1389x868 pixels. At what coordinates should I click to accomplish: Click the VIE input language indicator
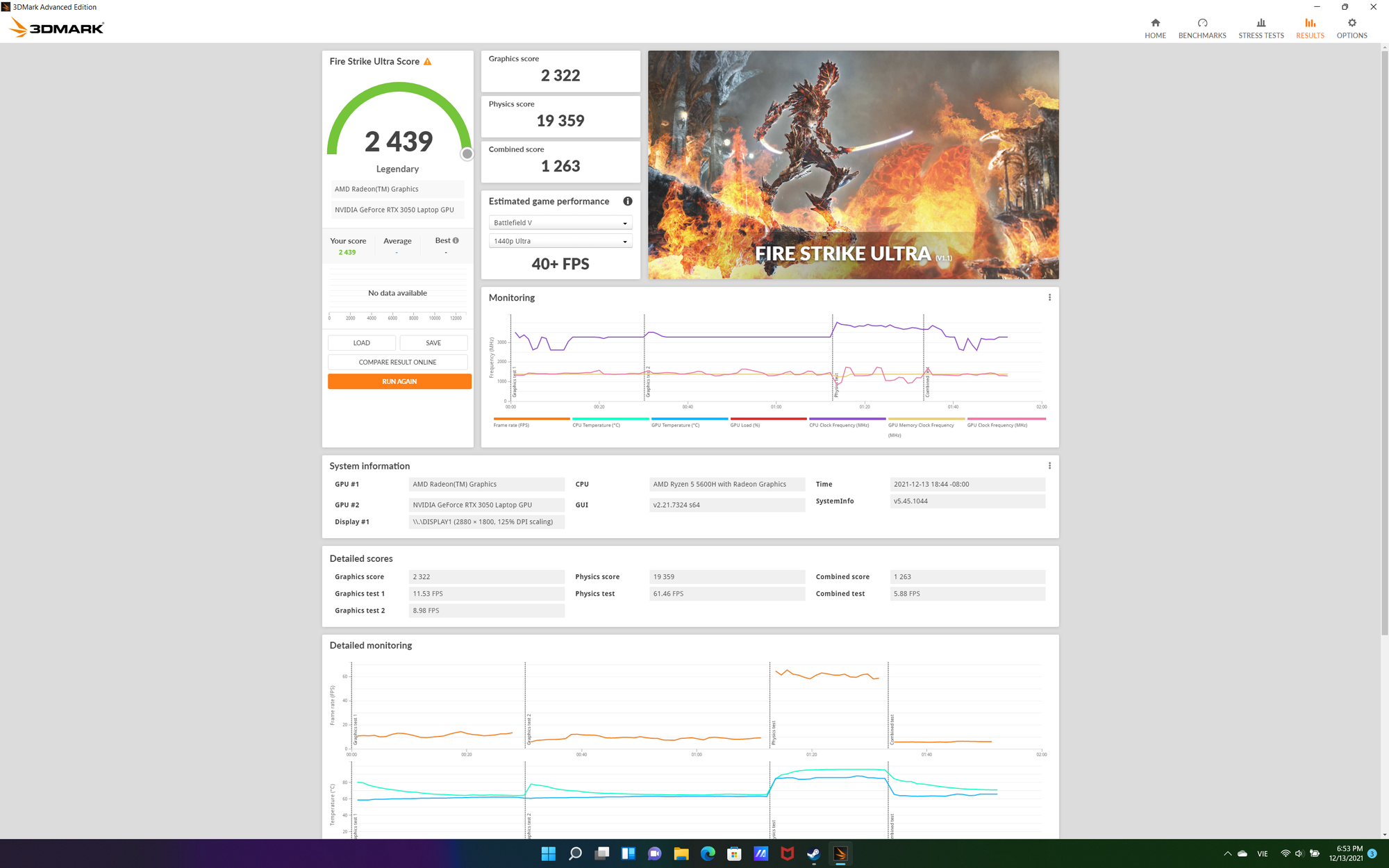point(1263,853)
